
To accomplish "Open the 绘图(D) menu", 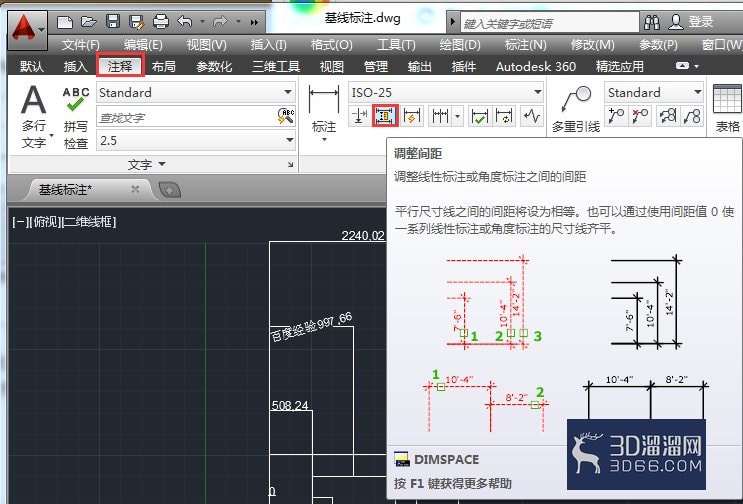I will [460, 45].
